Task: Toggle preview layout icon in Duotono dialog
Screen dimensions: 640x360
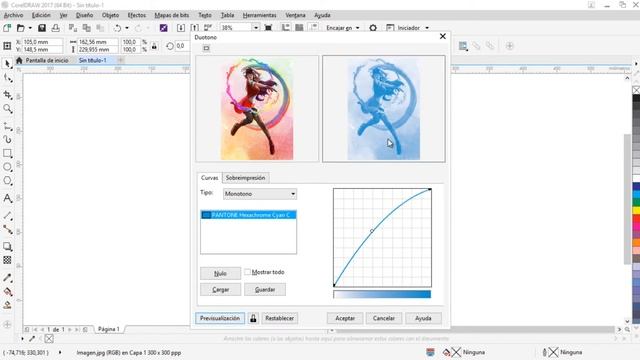Action: (206, 48)
